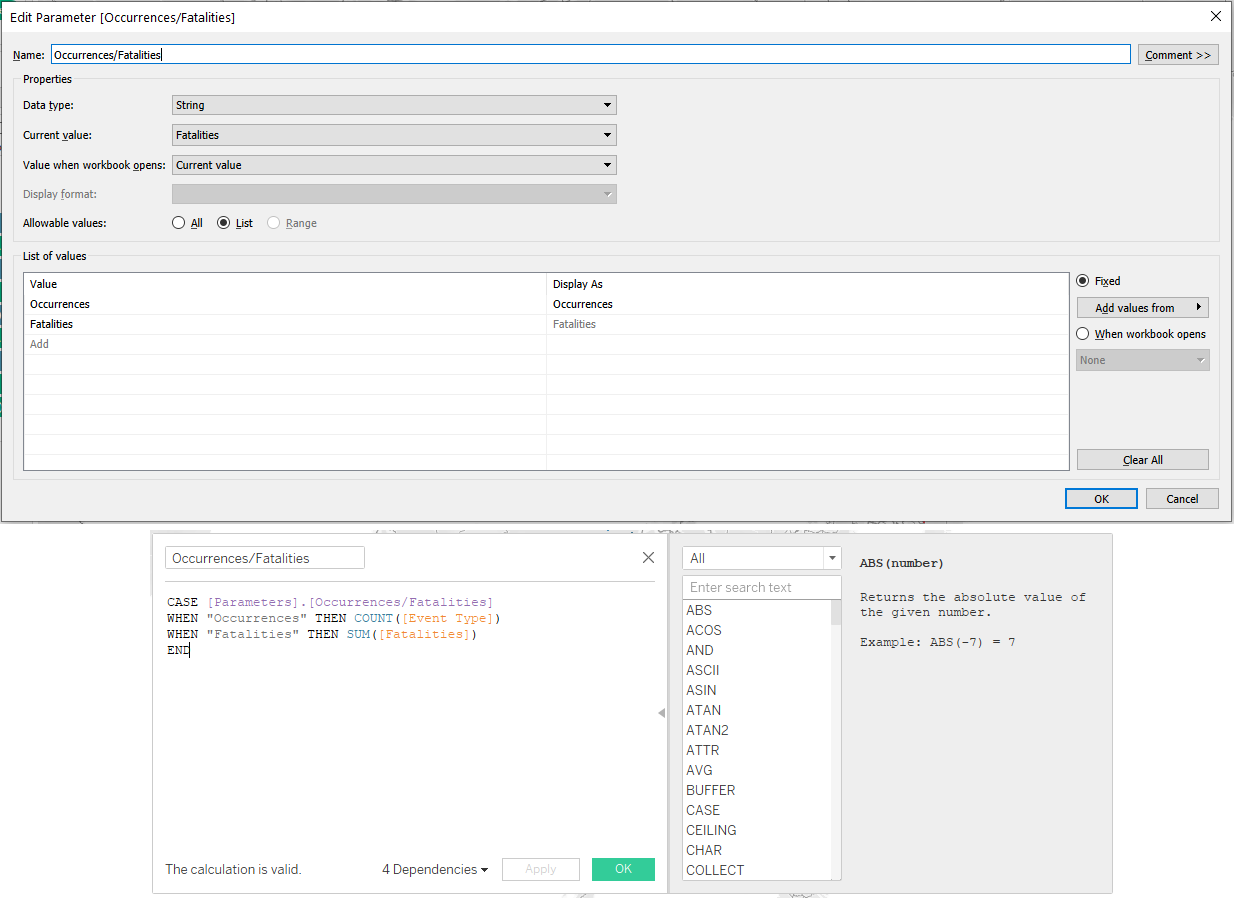1234x900 pixels.
Task: Cancel the Edit Parameter dialog
Action: click(1182, 498)
